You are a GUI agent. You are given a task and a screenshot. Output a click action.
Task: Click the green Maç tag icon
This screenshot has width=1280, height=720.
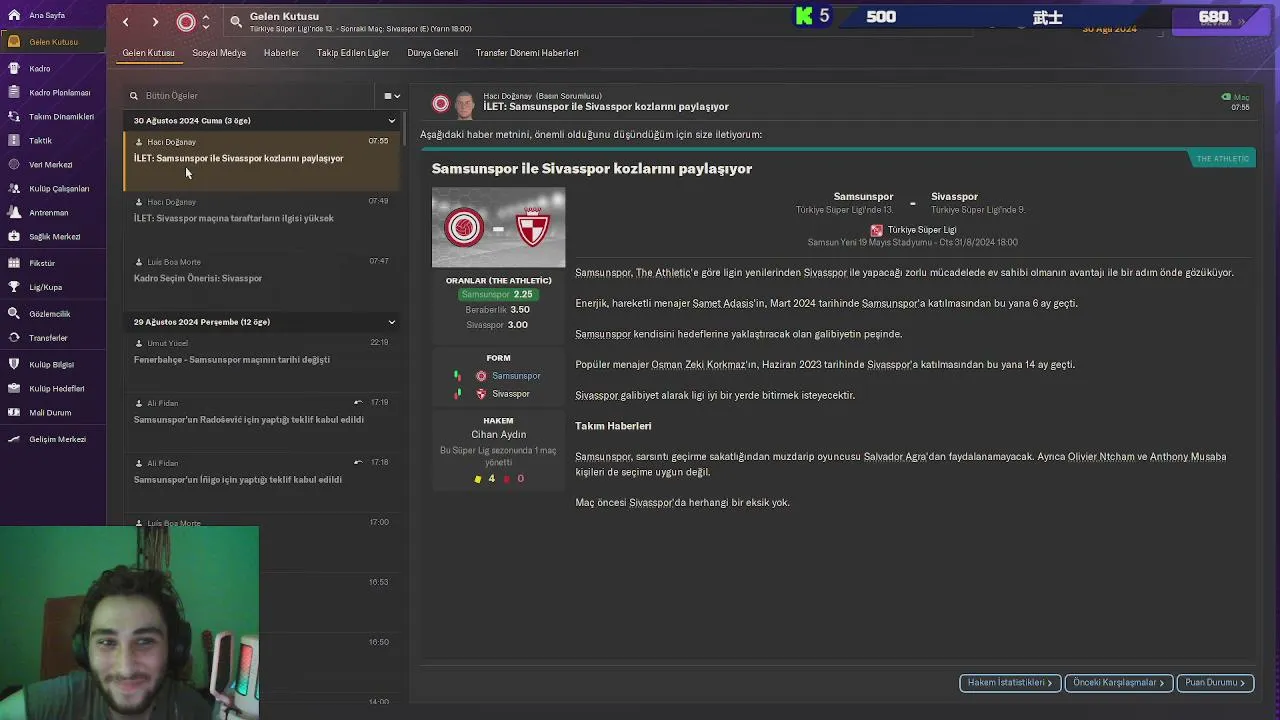1226,97
